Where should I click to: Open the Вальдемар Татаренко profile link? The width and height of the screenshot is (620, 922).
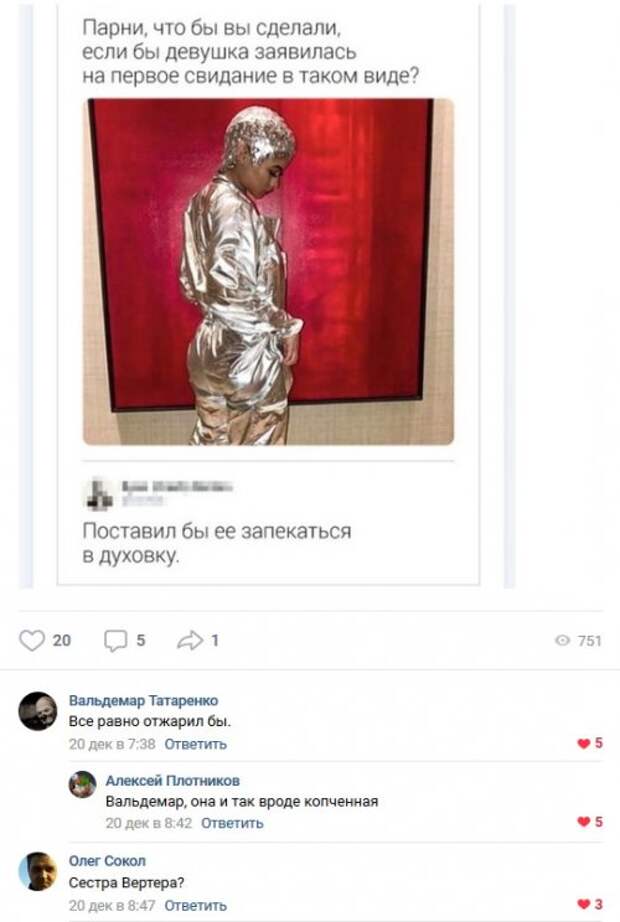pos(144,700)
